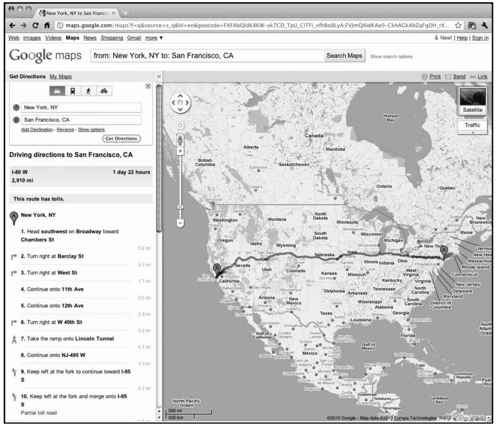Viewport: 501px width, 427px height.
Task: Open the 'more' dropdown in top navigation
Action: (154, 38)
